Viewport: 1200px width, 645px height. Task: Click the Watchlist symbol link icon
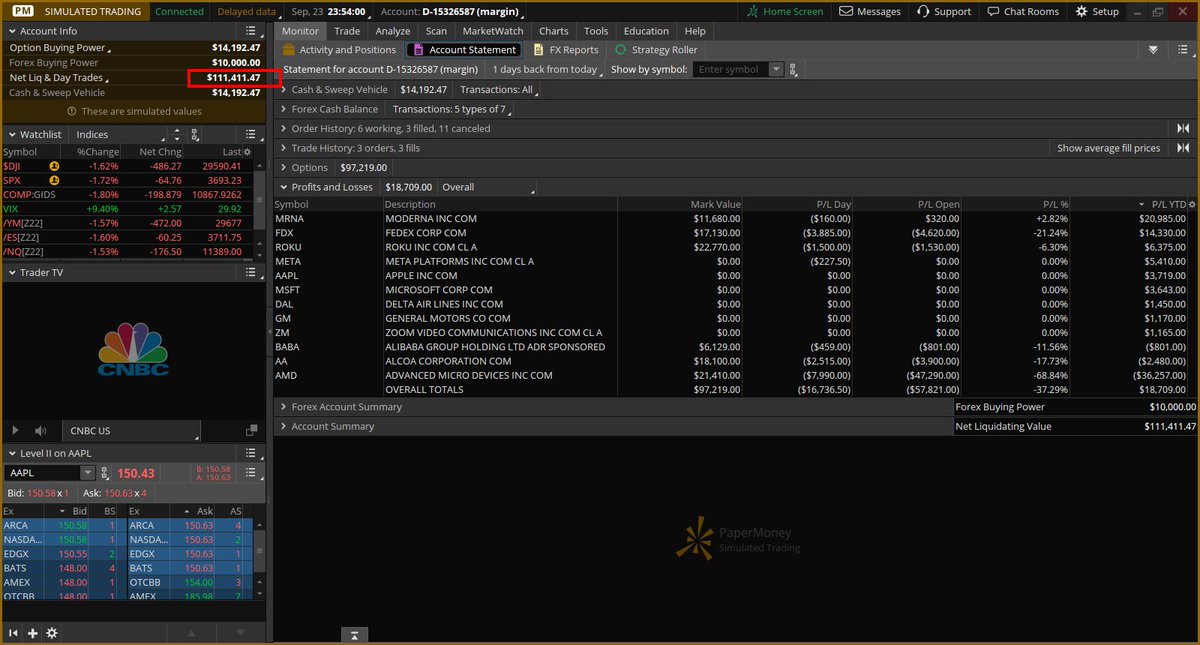pos(194,134)
